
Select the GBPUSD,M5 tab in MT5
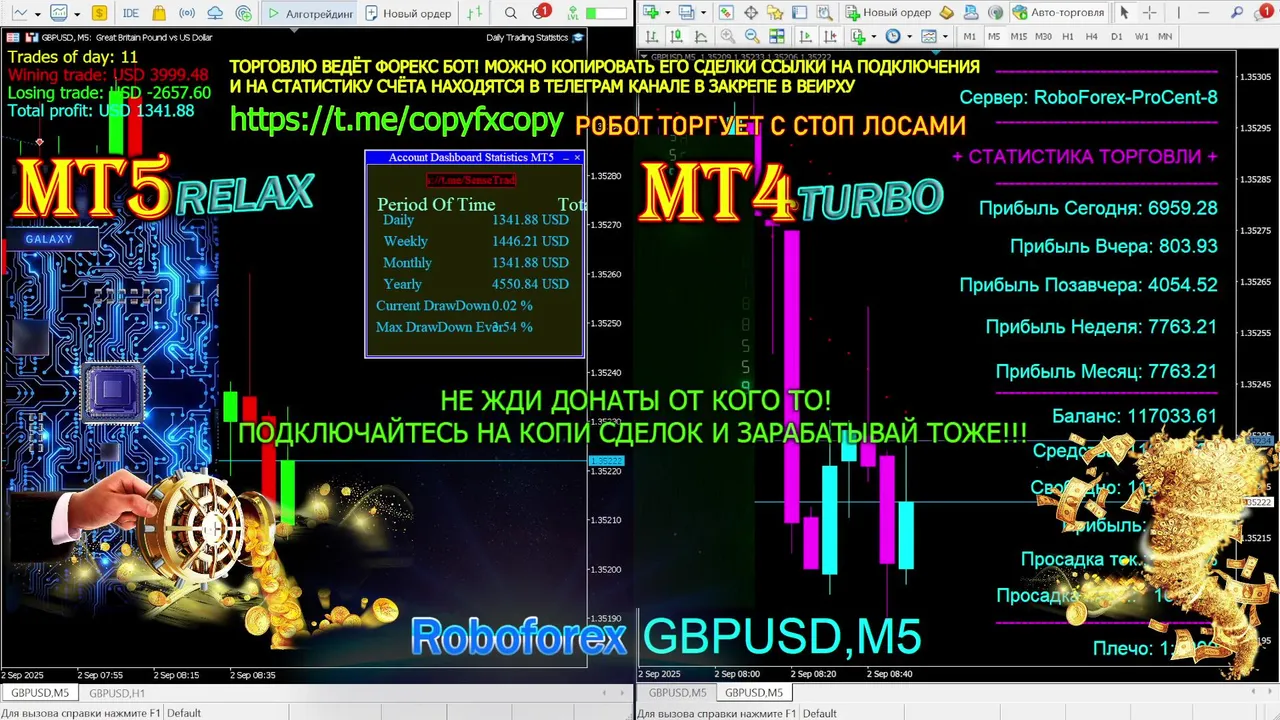(40, 693)
